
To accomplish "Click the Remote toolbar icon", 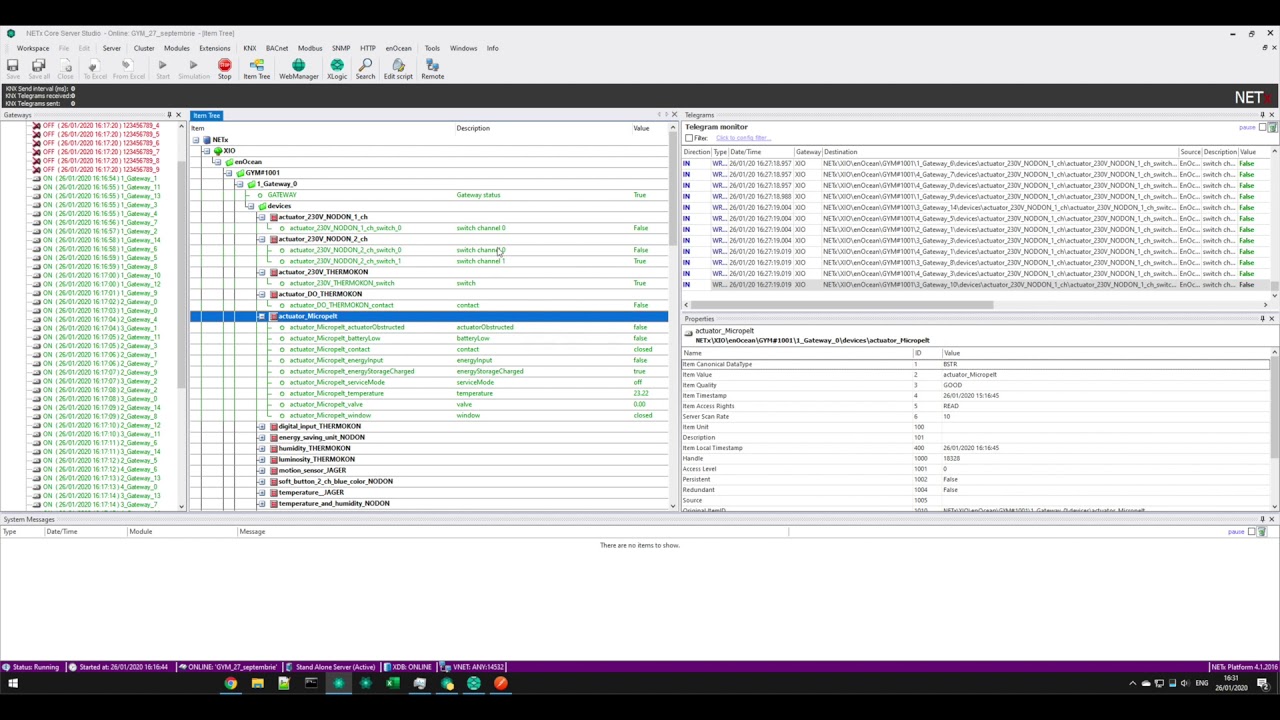I will coord(432,68).
